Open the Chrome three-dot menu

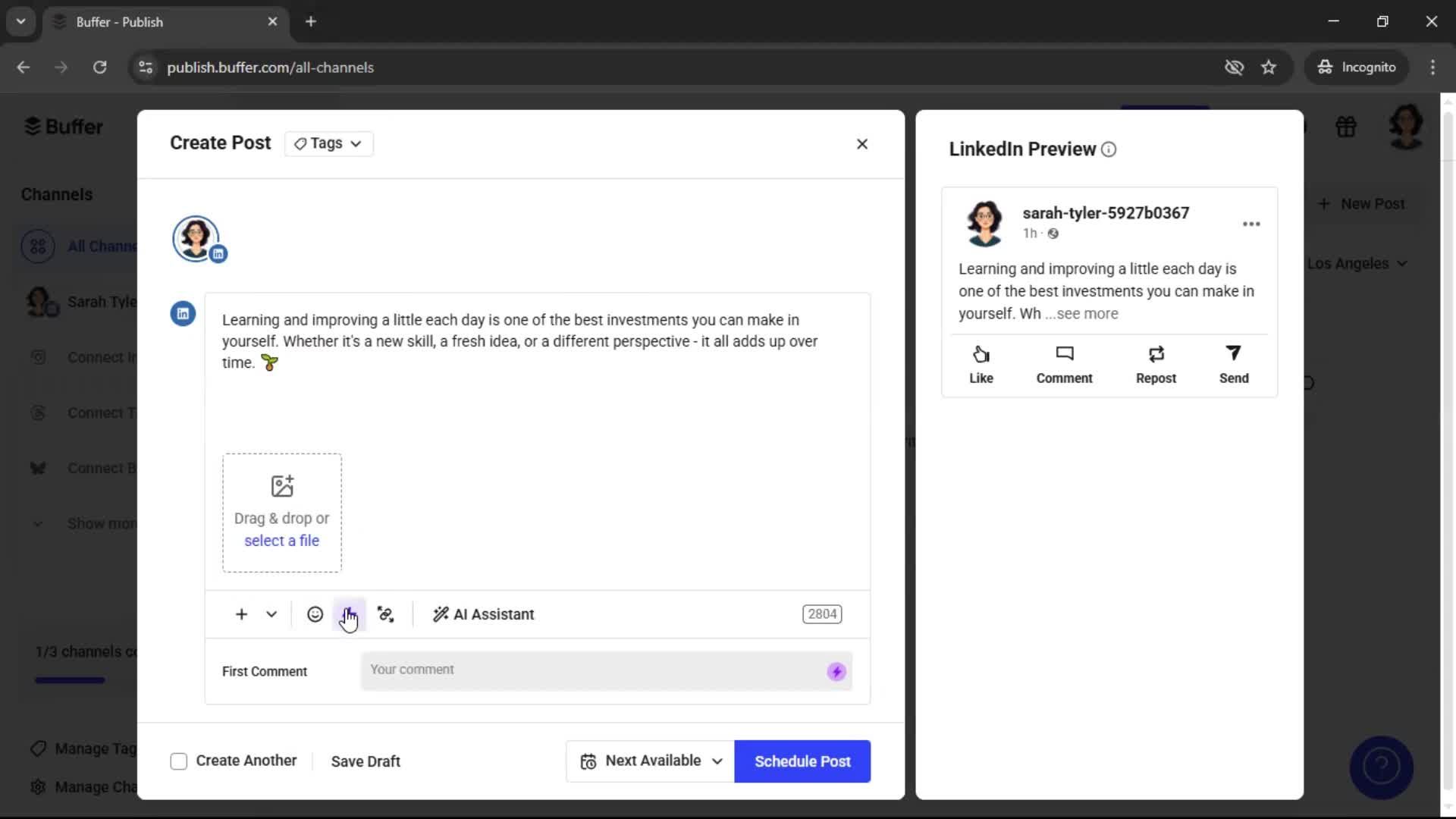(x=1432, y=67)
